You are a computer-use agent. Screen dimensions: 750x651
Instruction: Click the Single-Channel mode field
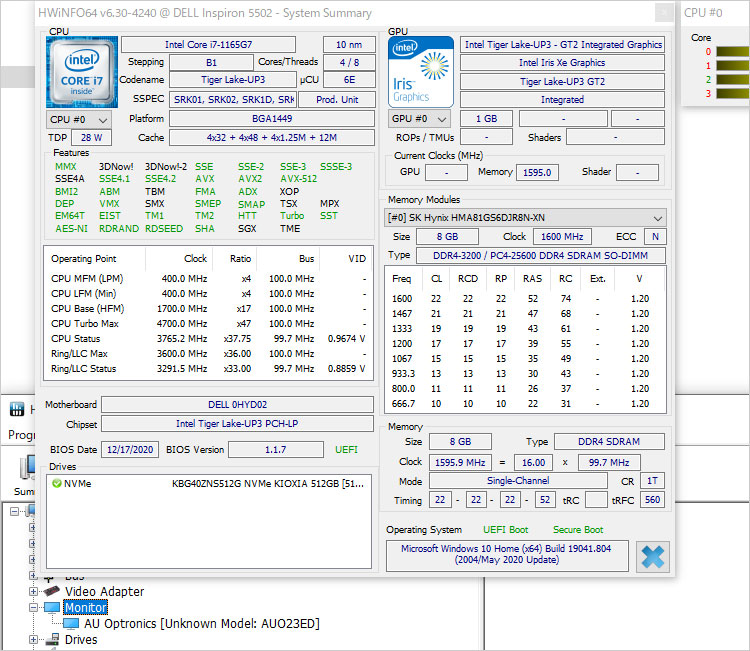pyautogui.click(x=518, y=481)
